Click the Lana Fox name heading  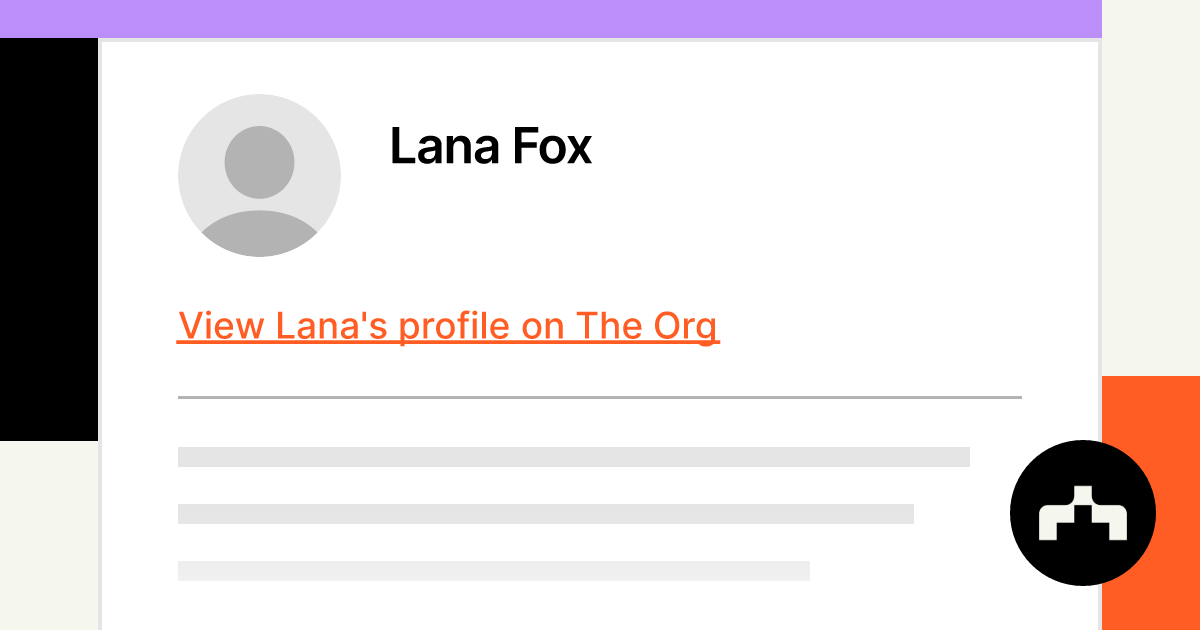coord(490,146)
